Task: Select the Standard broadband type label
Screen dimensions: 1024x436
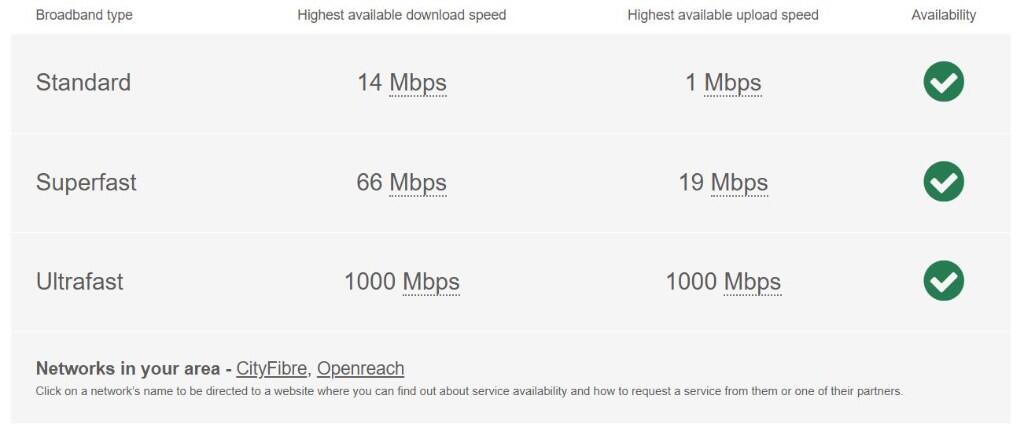Action: (x=83, y=83)
